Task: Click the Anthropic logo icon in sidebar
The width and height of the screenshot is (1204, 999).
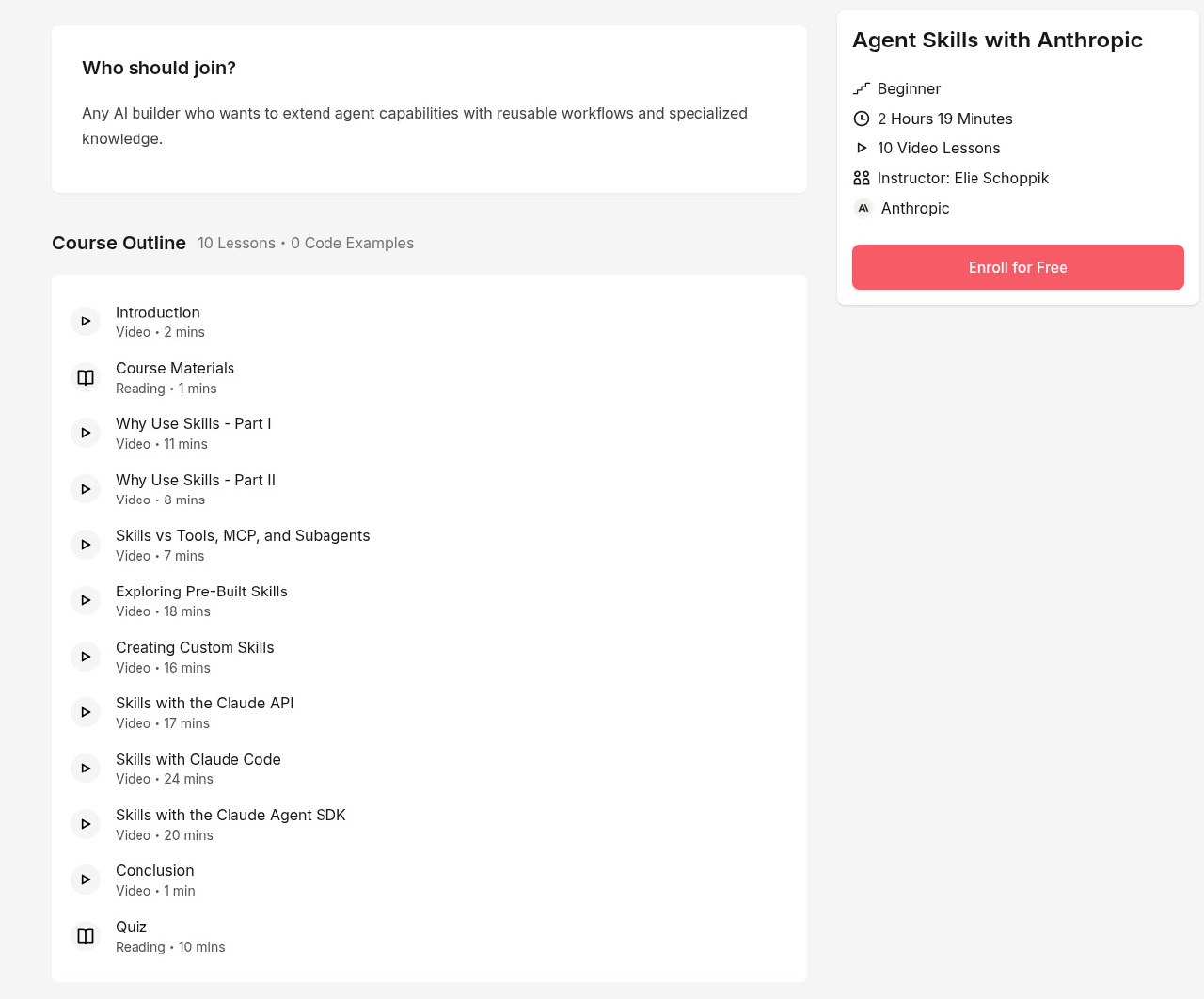Action: (x=863, y=208)
